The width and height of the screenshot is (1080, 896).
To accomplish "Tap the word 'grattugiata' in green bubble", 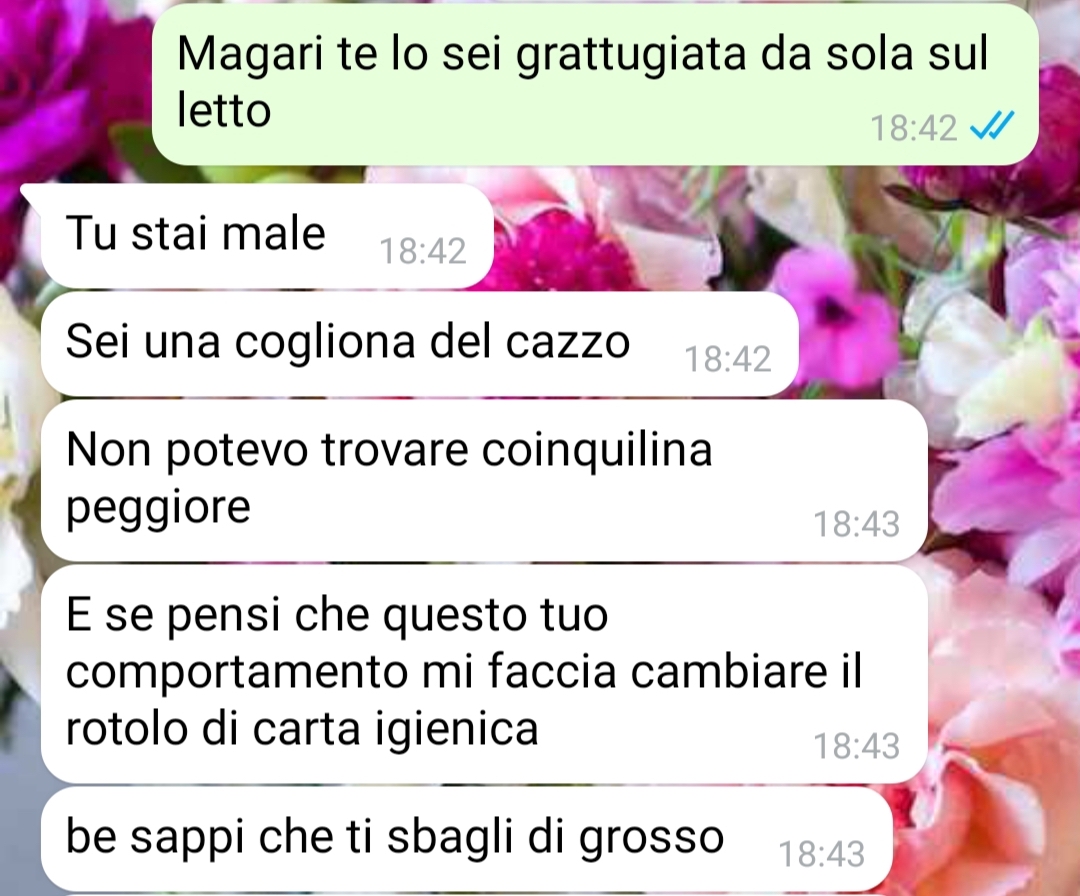I will (632, 55).
